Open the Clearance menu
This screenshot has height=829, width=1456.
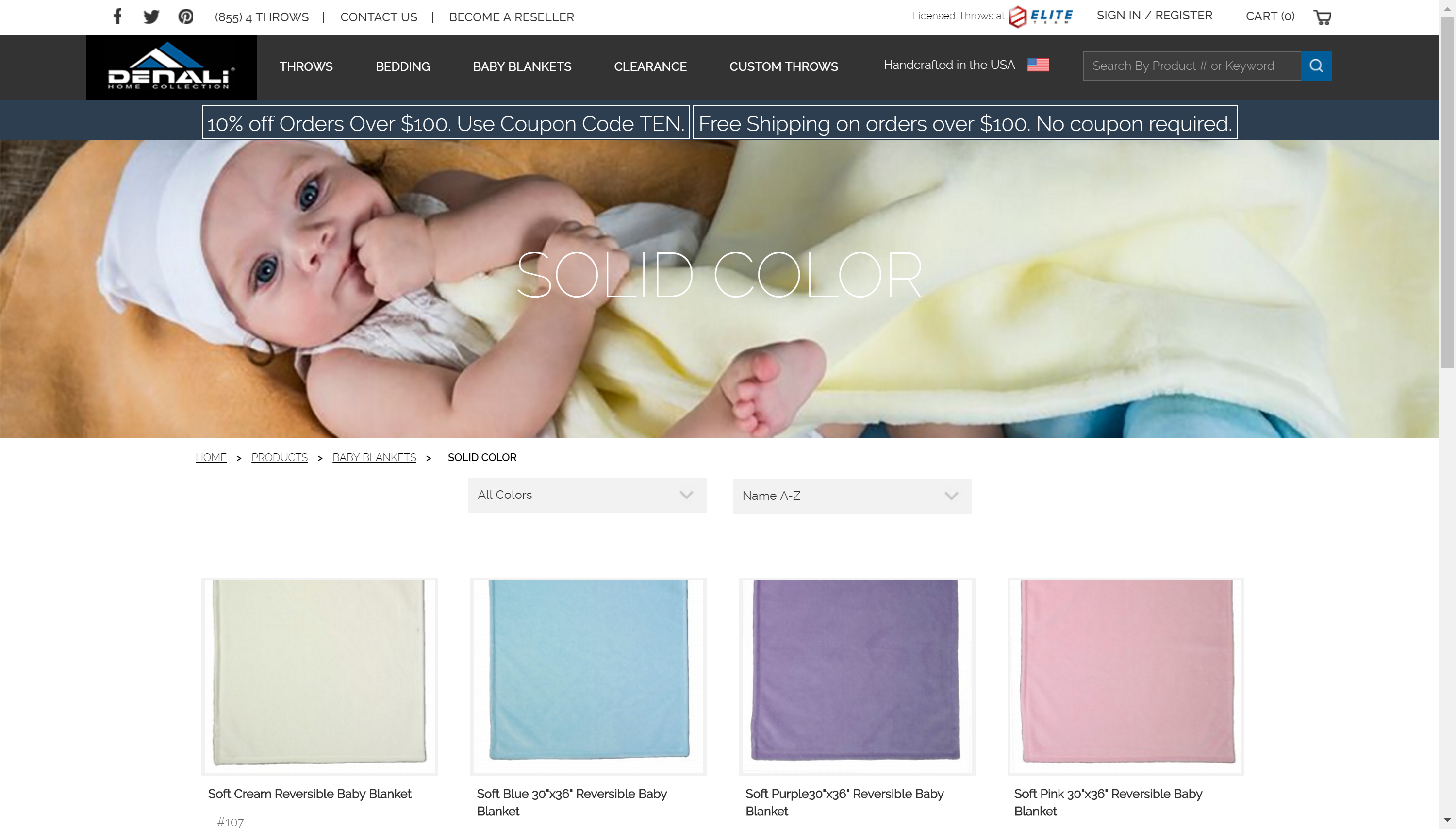650,66
